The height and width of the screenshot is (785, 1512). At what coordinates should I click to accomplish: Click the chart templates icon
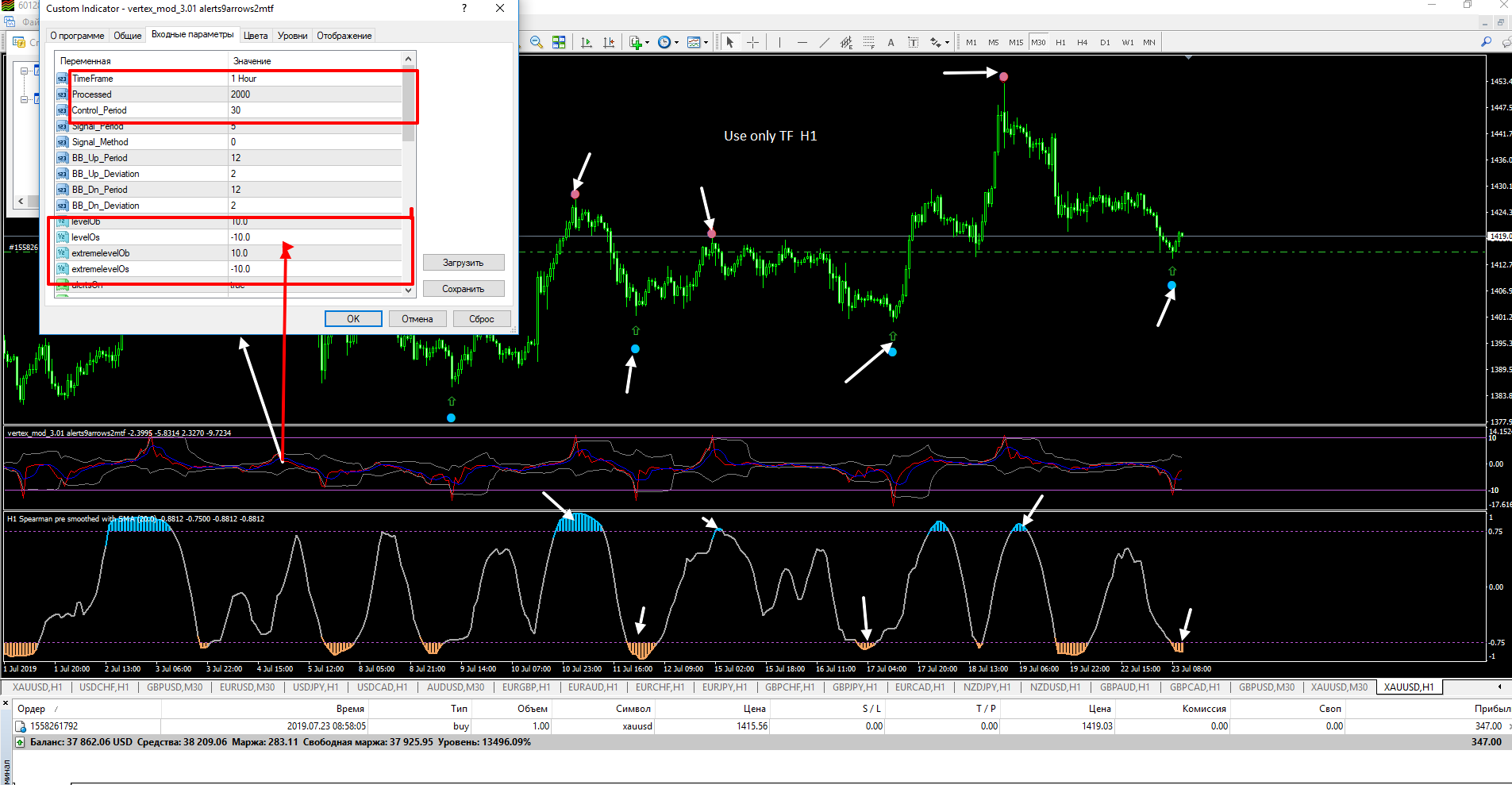(x=694, y=42)
